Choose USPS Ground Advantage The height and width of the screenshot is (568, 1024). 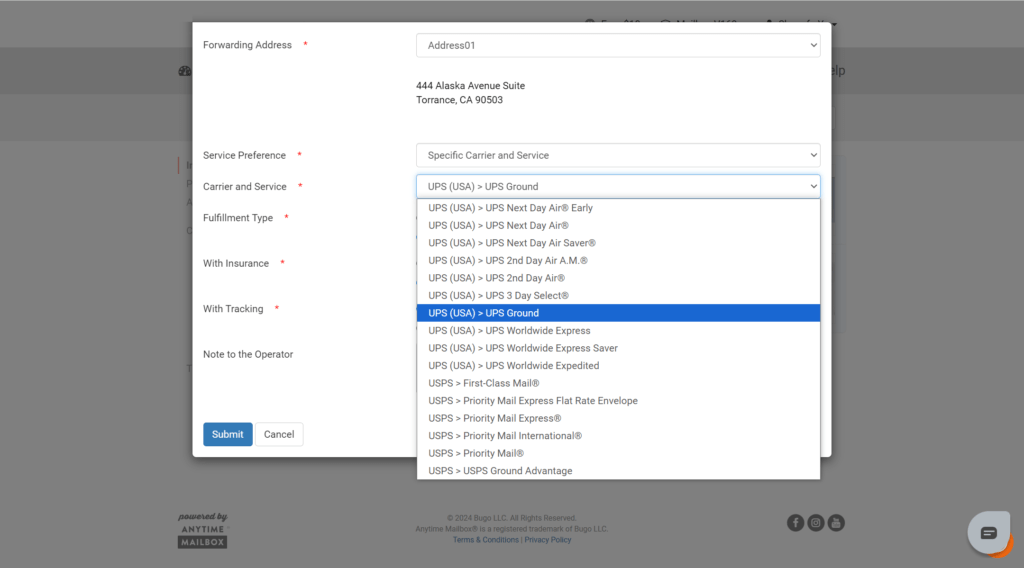click(618, 471)
